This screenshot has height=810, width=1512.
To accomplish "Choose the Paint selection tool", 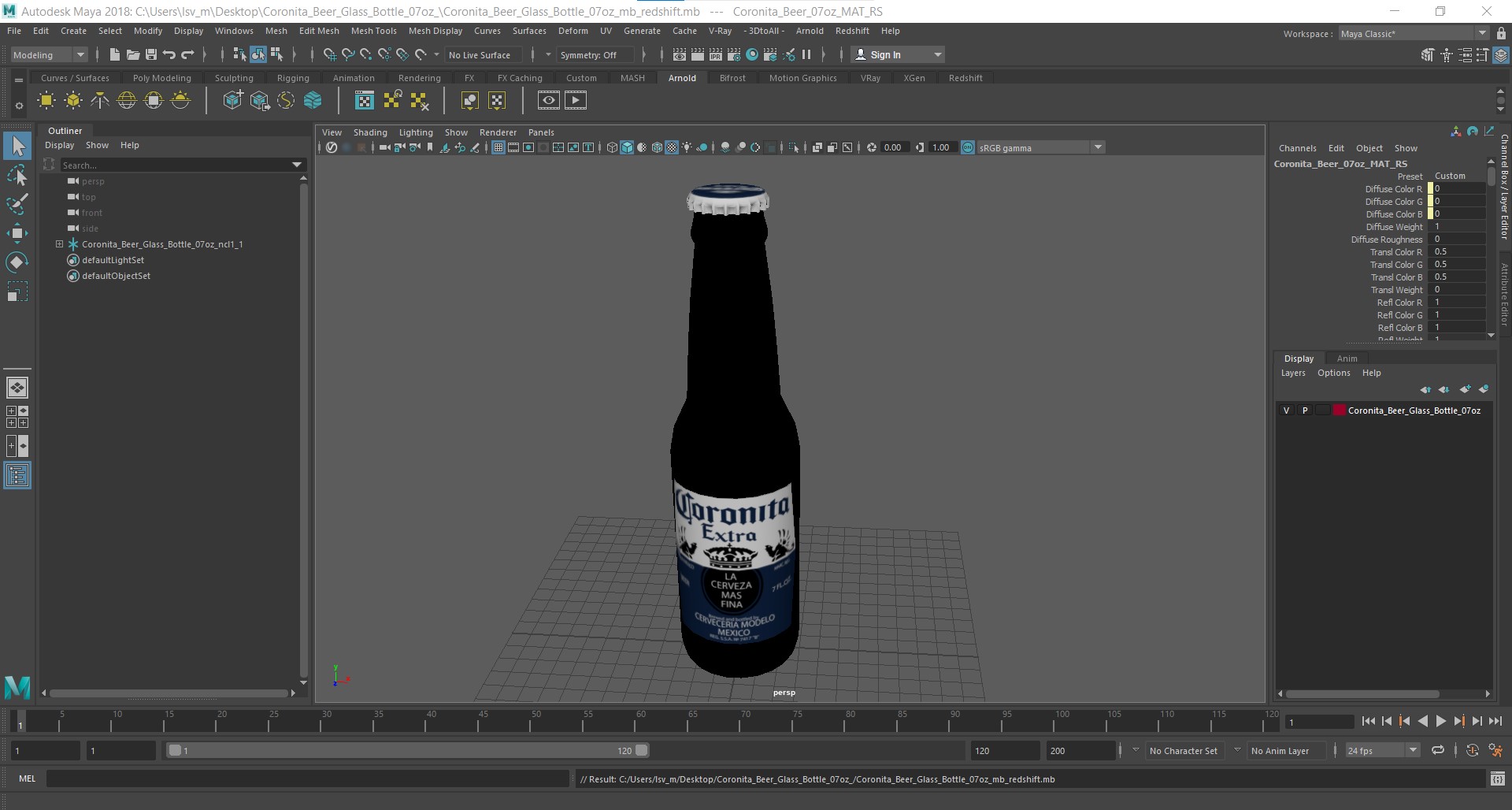I will pyautogui.click(x=17, y=204).
